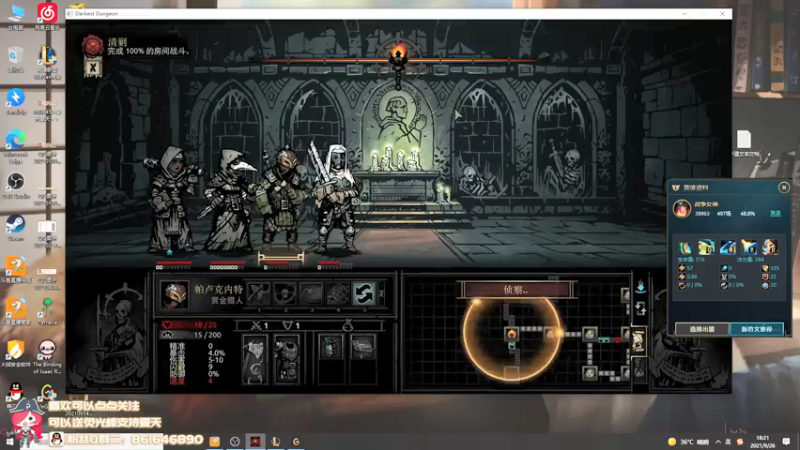This screenshot has width=800, height=450.
Task: Switch to the inventory tab below map
Action: (639, 368)
